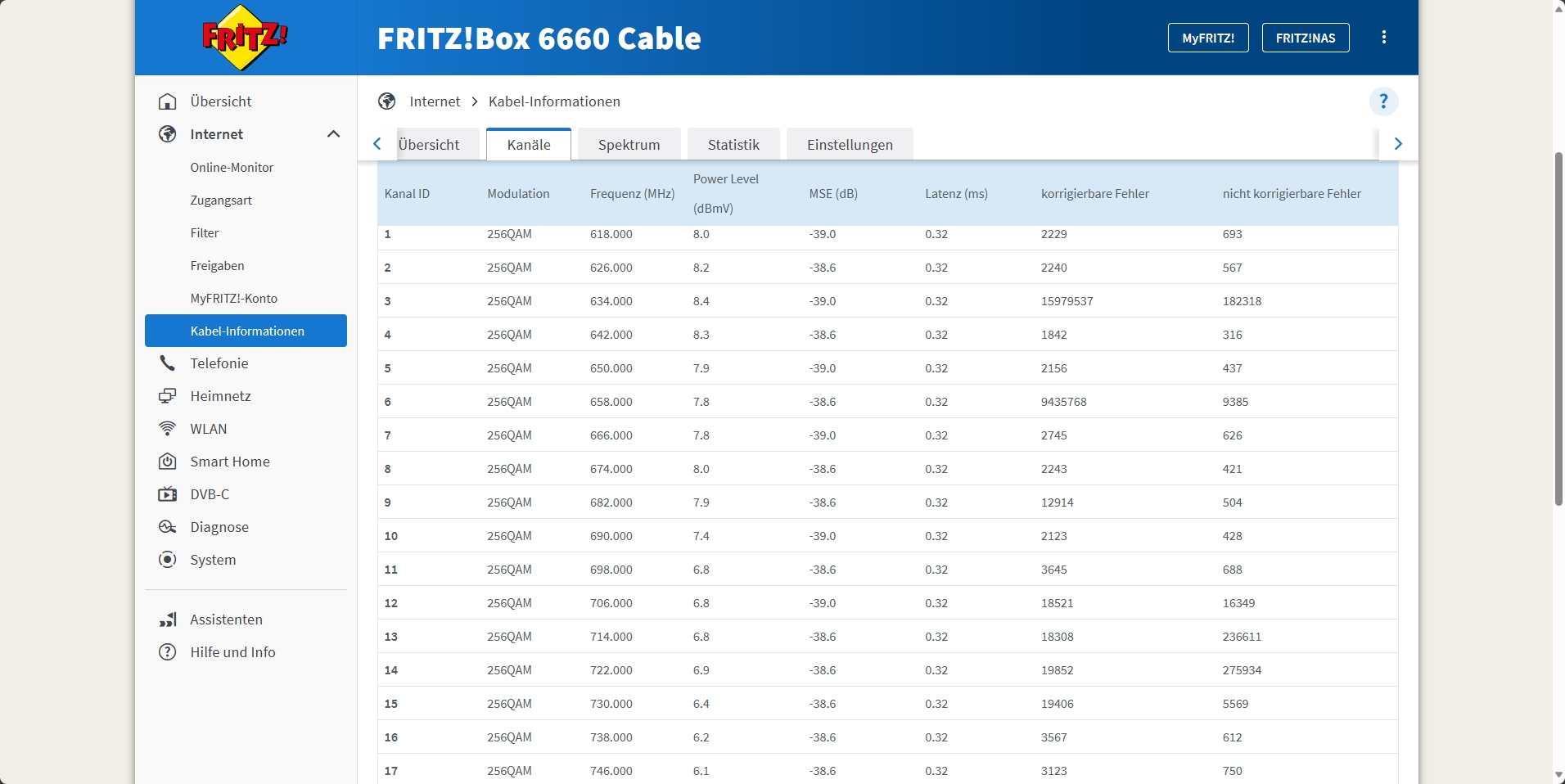Open DVB-C via the TV play icon
The height and width of the screenshot is (784, 1565).
(x=167, y=494)
